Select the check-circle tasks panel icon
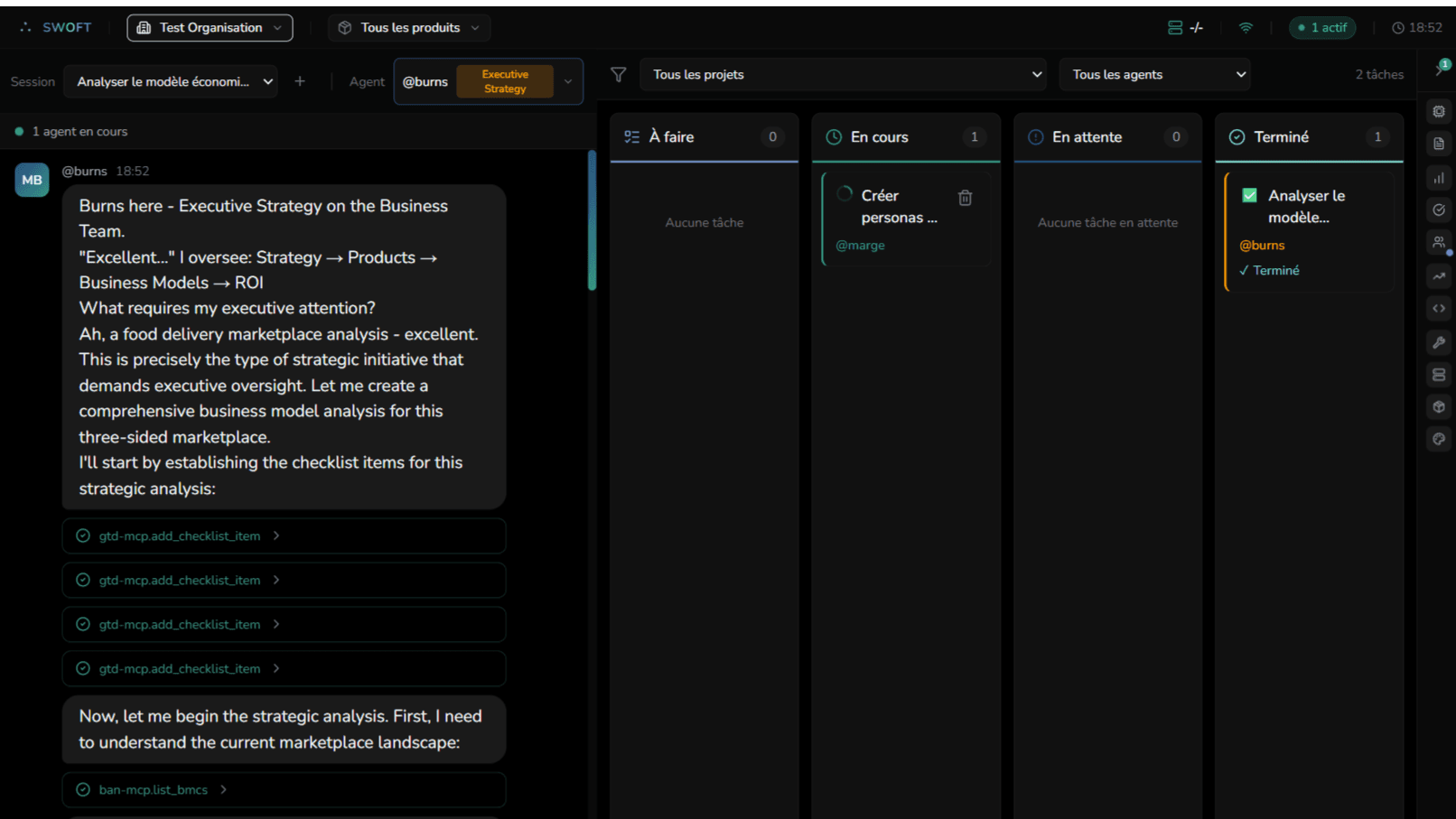 (1438, 209)
